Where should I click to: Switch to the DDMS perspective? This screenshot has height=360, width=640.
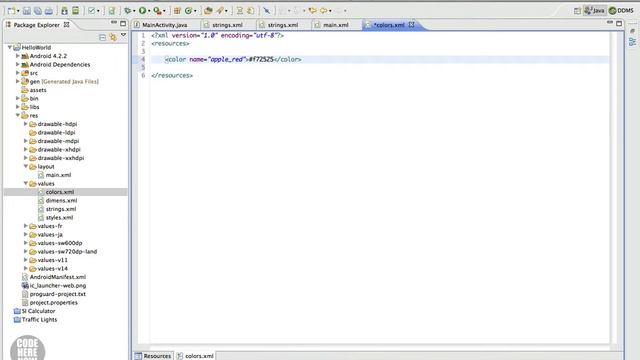point(621,11)
